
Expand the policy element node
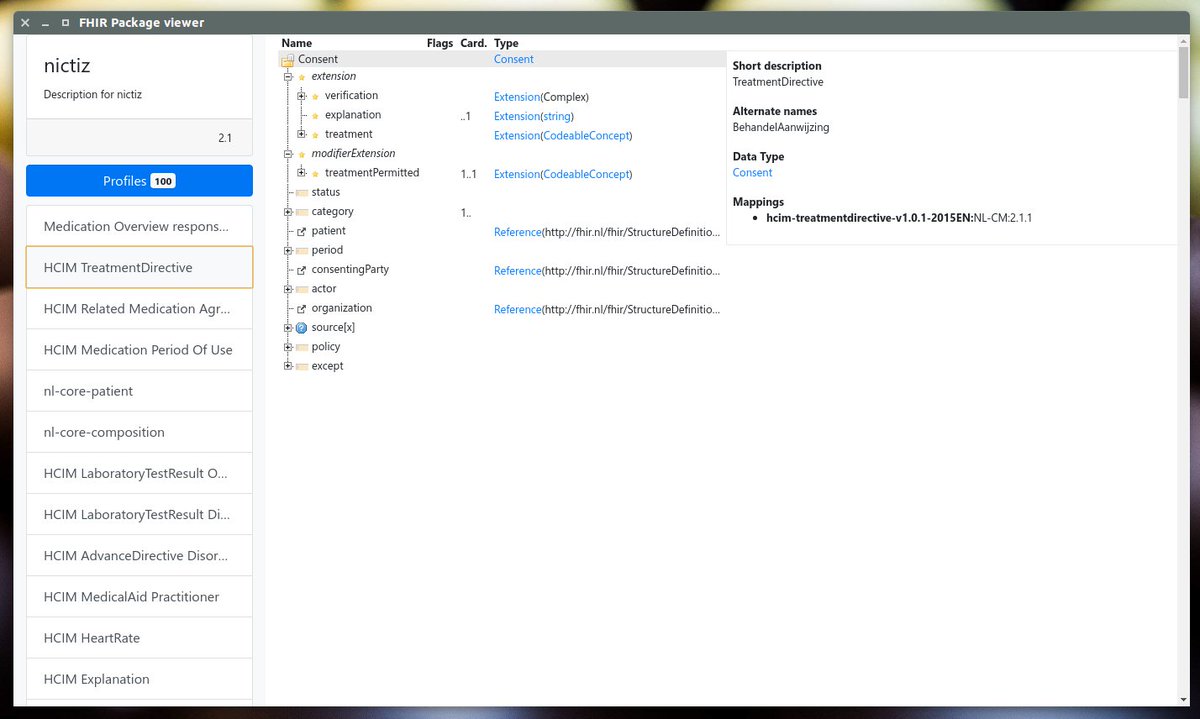(288, 347)
